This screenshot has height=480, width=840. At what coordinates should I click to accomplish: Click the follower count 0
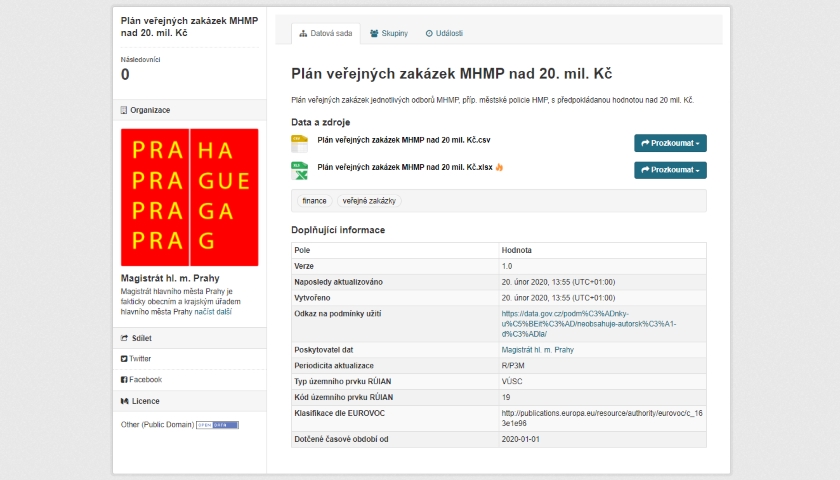point(125,74)
